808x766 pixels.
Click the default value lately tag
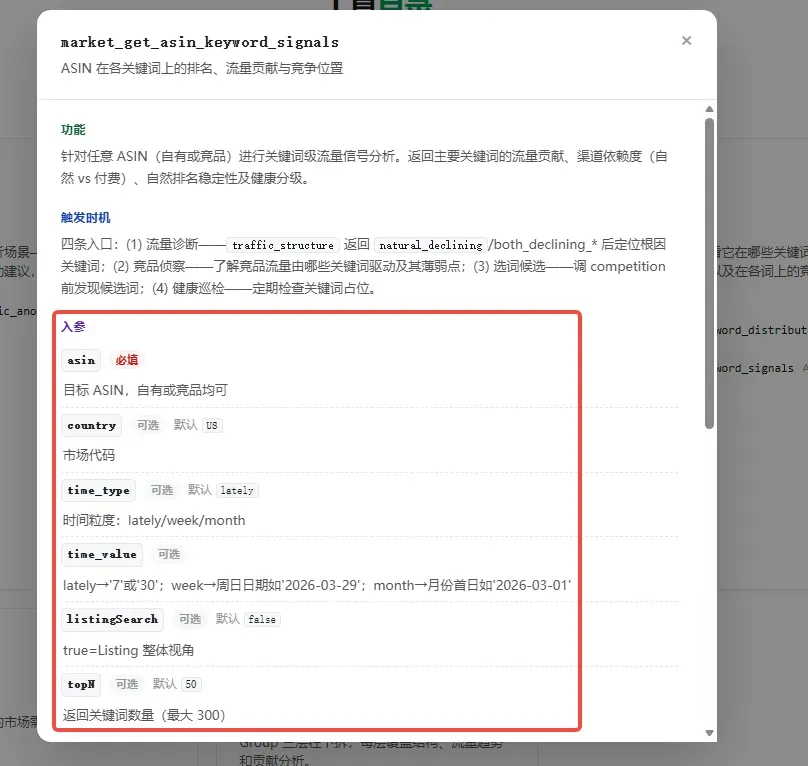click(x=237, y=490)
